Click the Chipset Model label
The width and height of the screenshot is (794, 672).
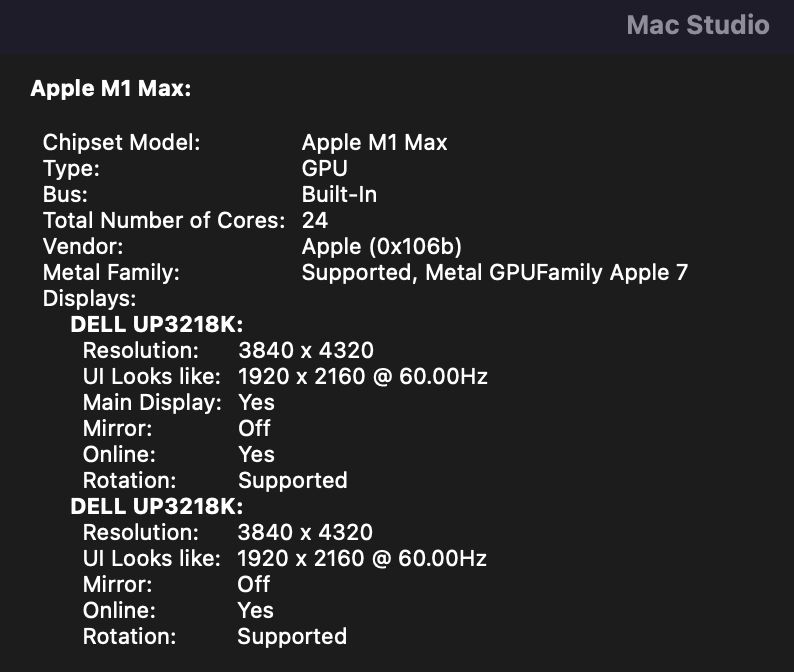(121, 142)
